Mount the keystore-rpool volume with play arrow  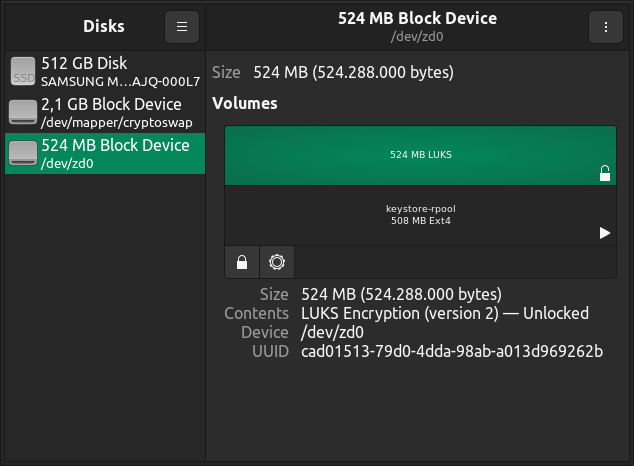604,233
